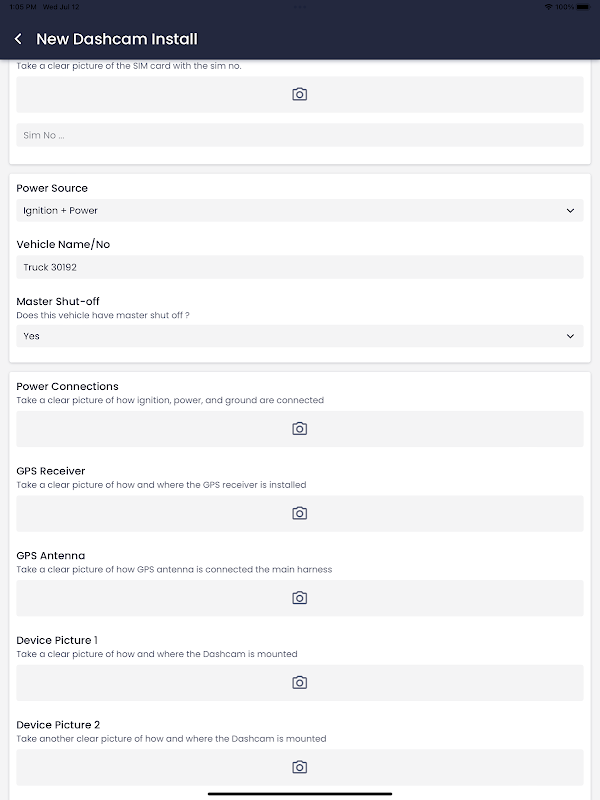Open the Power Source dropdown
Screen dimensions: 600x800
[299, 211]
